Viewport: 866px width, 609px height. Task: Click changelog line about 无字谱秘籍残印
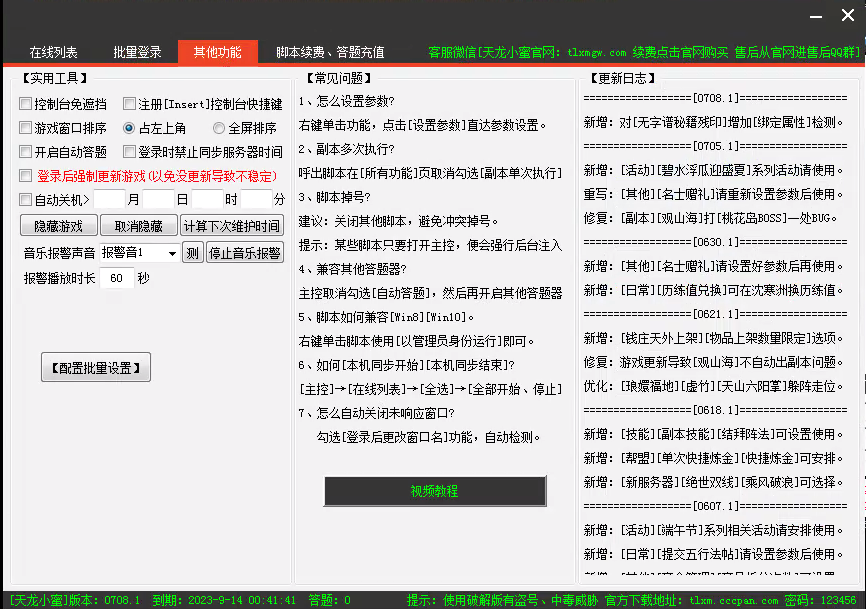coord(714,123)
